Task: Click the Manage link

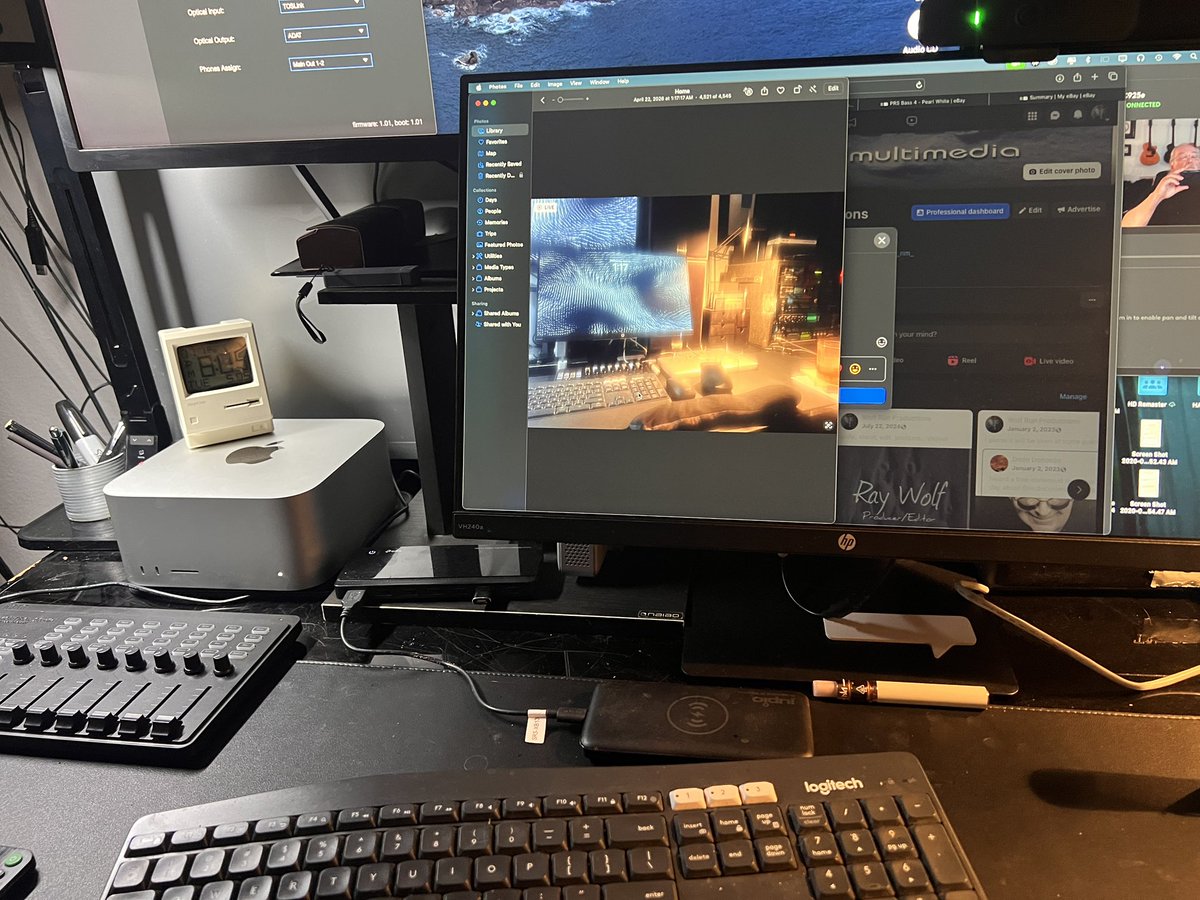Action: [1073, 396]
